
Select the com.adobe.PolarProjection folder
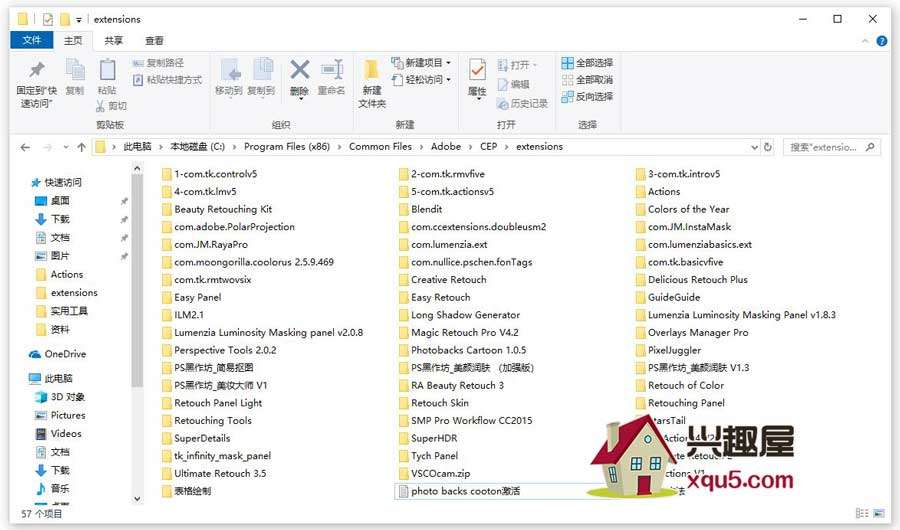(x=228, y=227)
